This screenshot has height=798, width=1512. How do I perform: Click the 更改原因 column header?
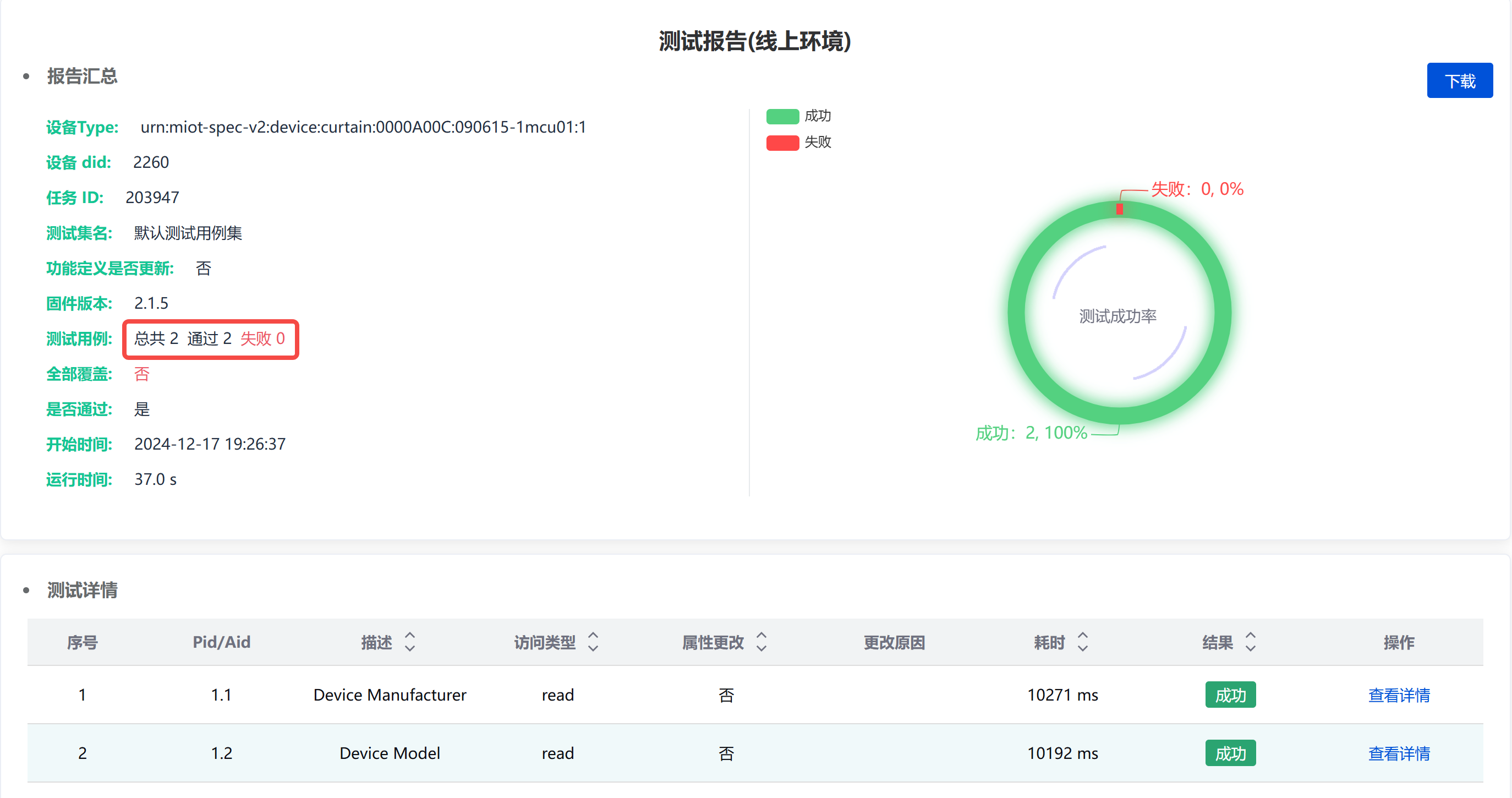pos(894,642)
